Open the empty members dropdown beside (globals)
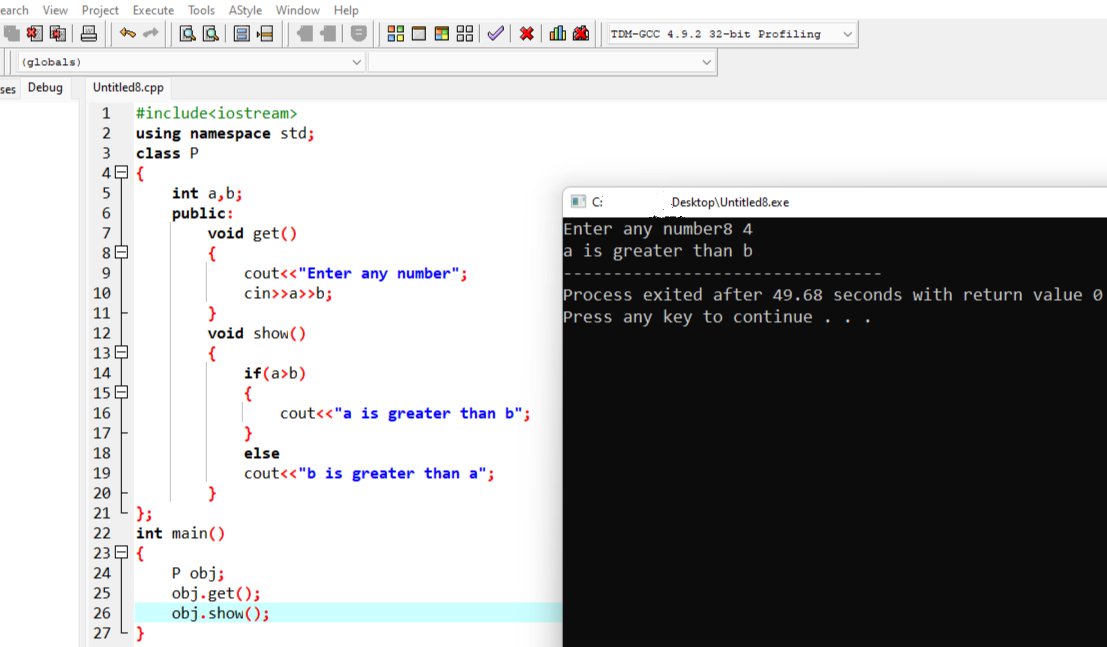This screenshot has height=647, width=1107. pos(541,62)
